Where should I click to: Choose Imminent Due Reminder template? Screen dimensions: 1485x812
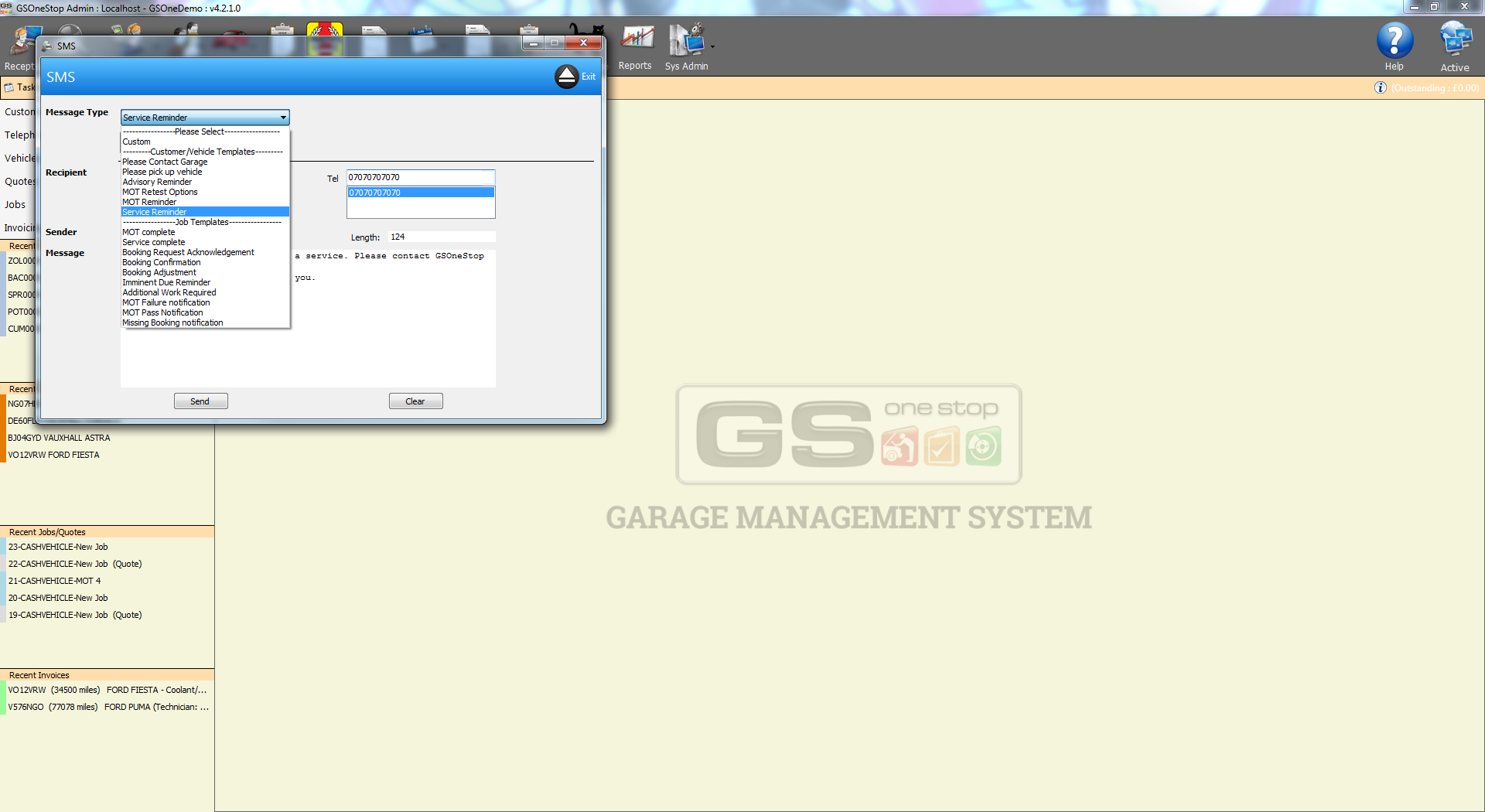[206, 282]
